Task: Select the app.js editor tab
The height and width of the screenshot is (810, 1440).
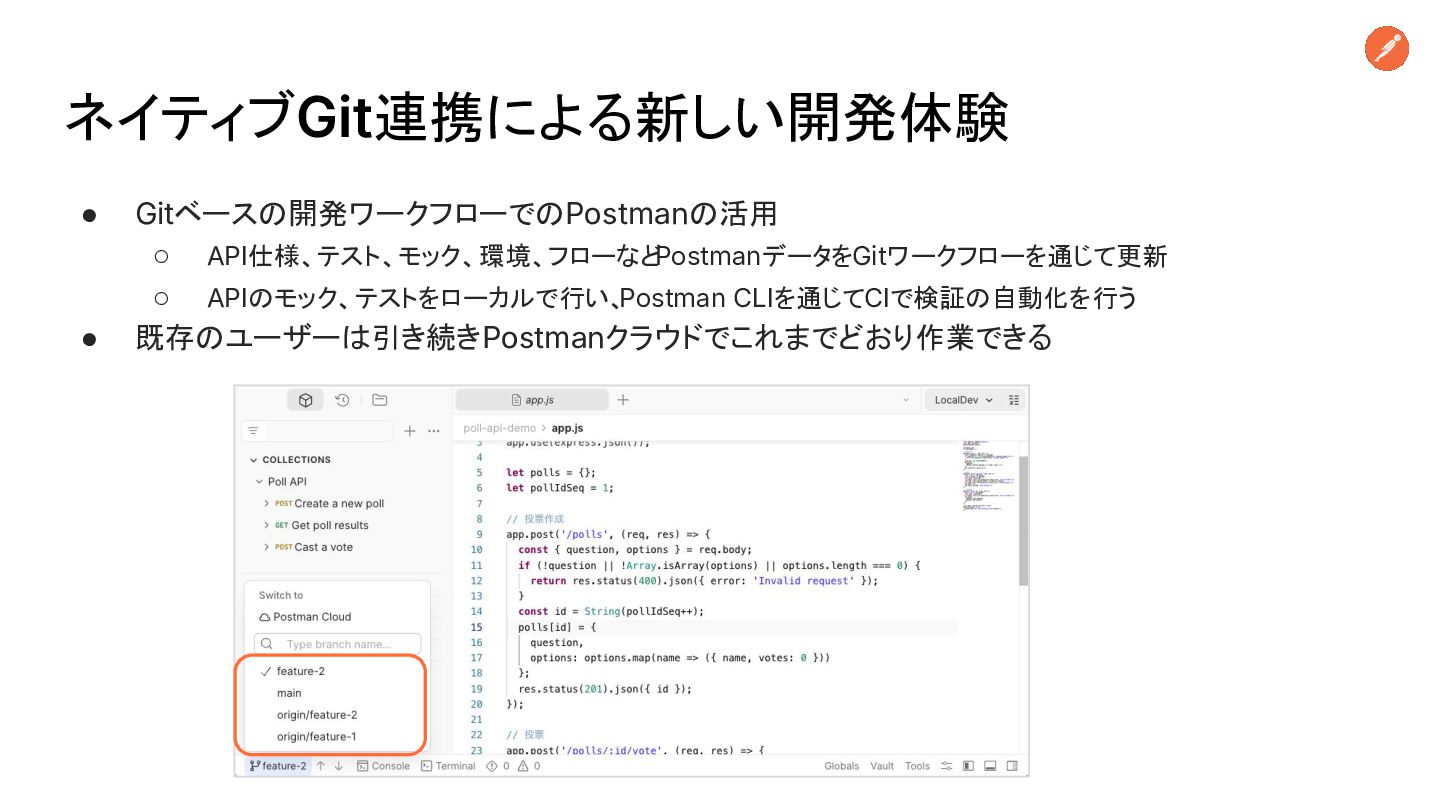Action: pyautogui.click(x=532, y=400)
